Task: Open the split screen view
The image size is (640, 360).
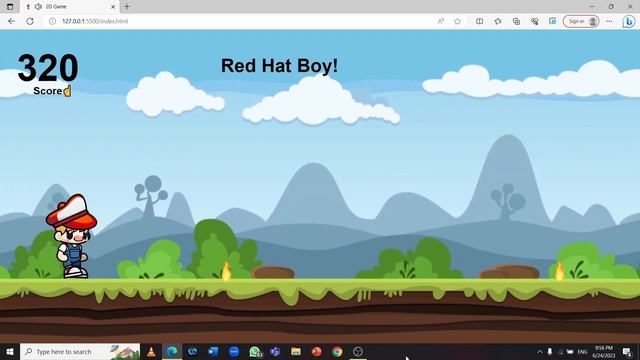Action: 480,21
